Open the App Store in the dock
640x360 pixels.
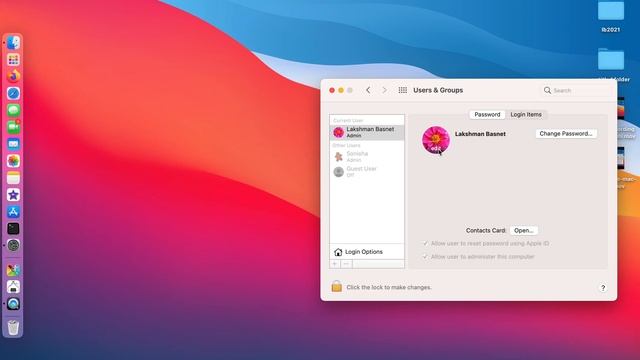(x=13, y=212)
